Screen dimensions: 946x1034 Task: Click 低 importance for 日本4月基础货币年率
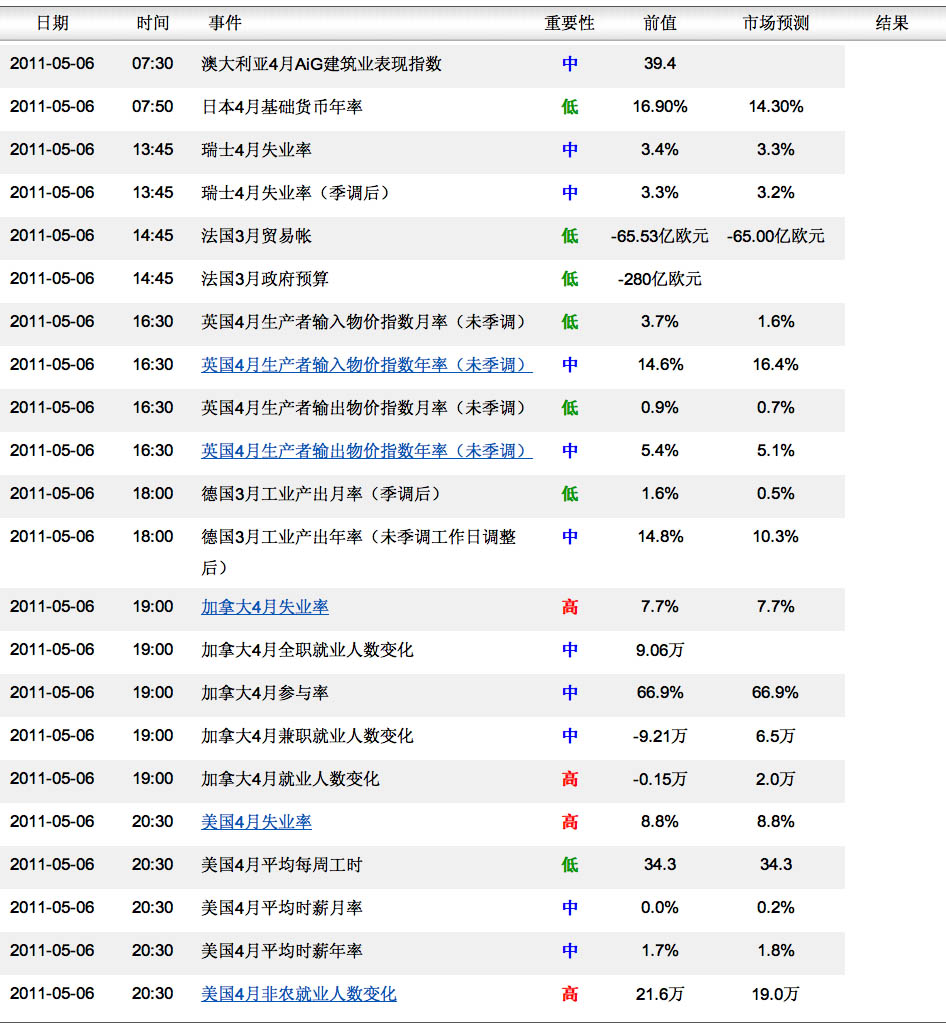(x=570, y=107)
